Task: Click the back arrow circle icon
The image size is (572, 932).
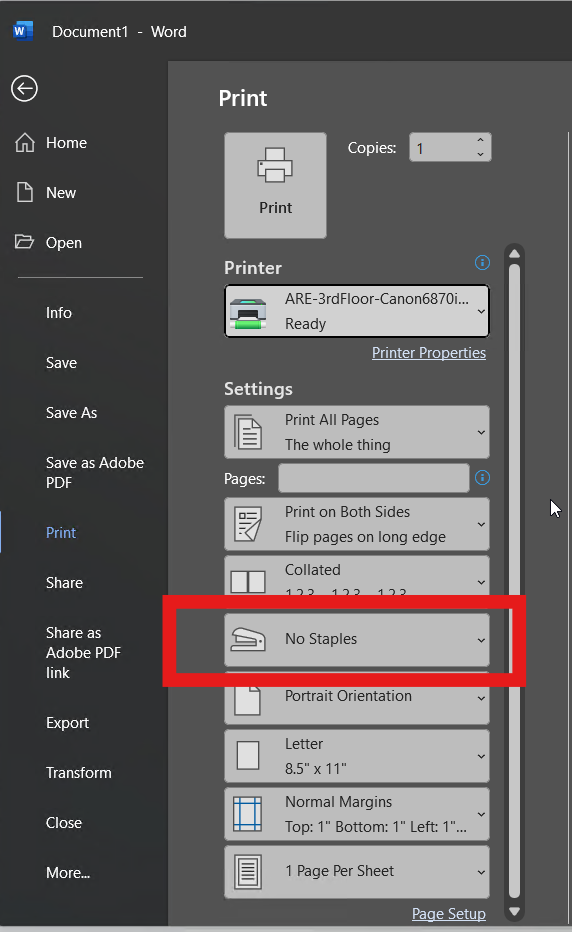Action: pos(24,89)
